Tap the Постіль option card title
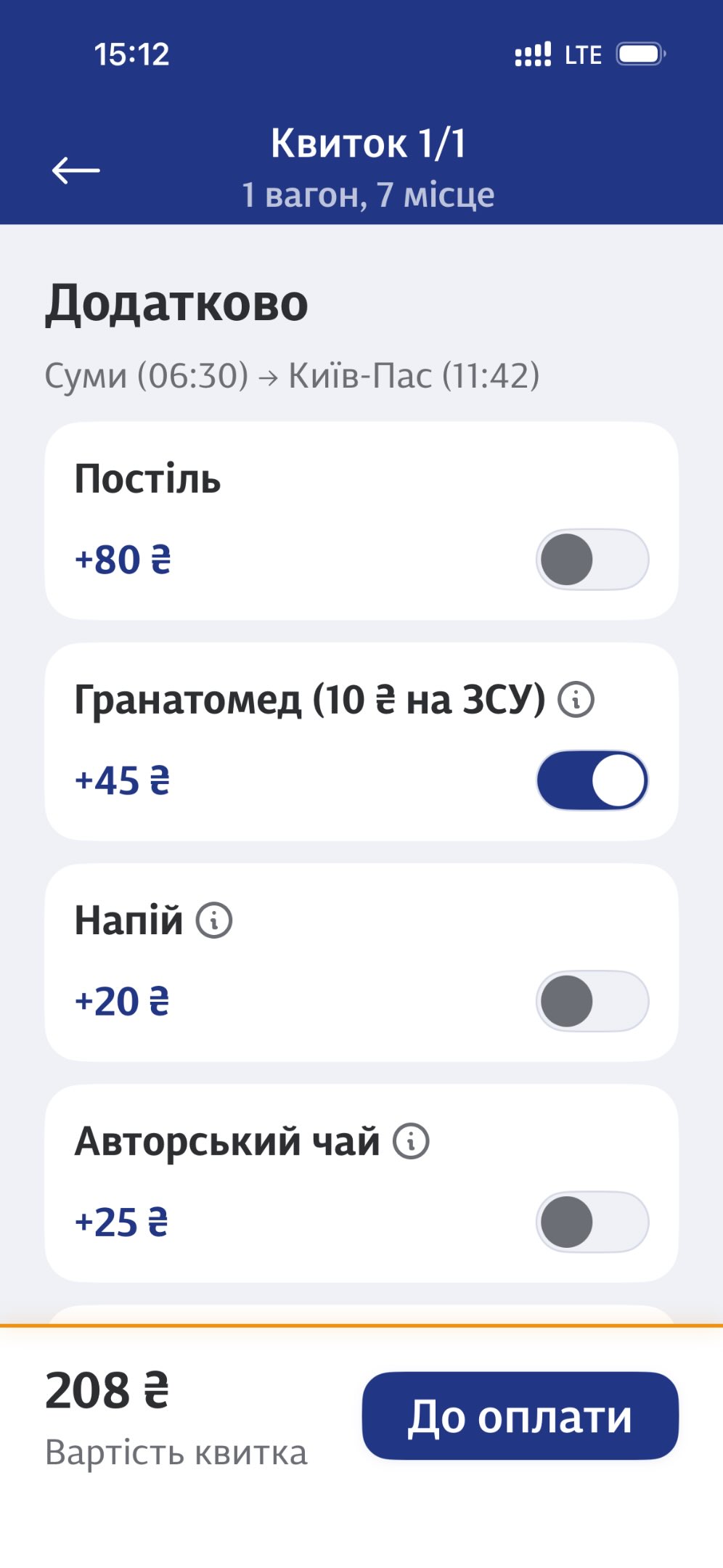Screen dimensions: 723x1568 148,479
